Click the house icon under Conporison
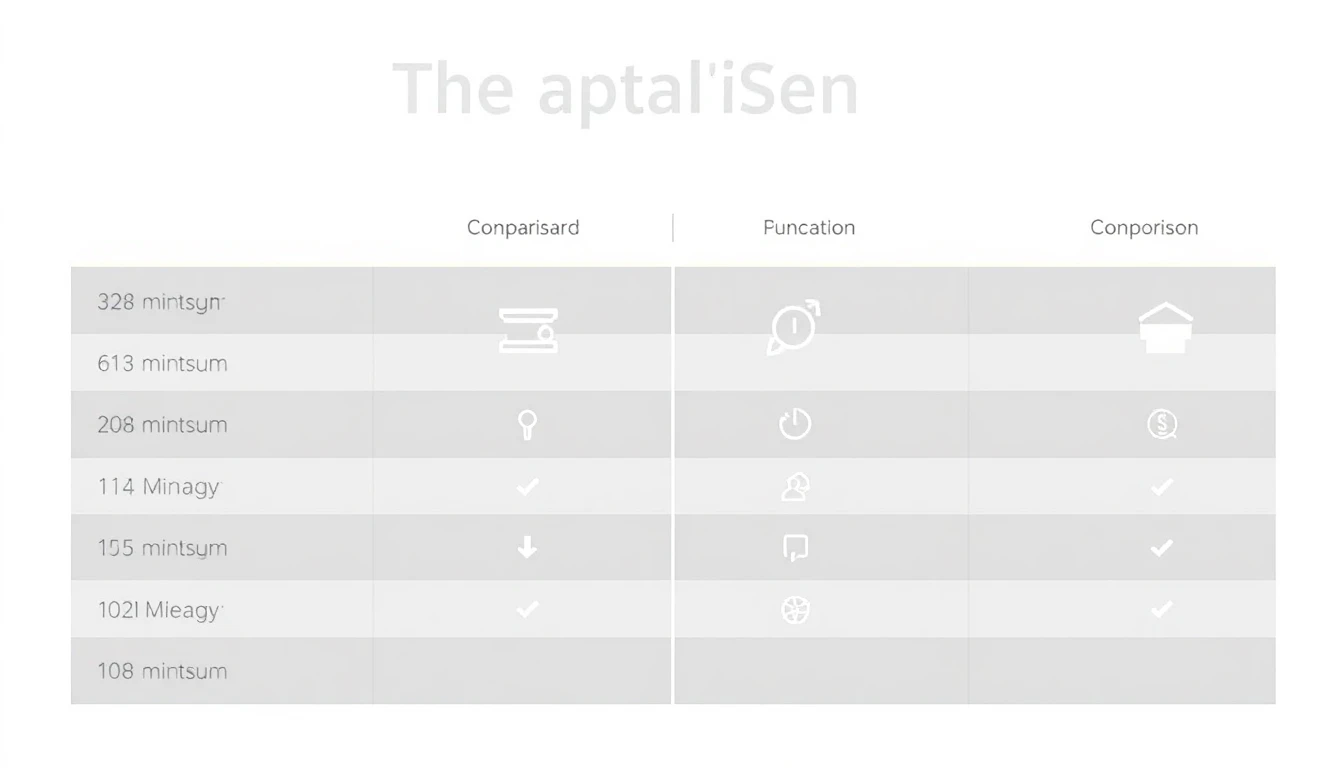The height and width of the screenshot is (768, 1344). point(1165,329)
